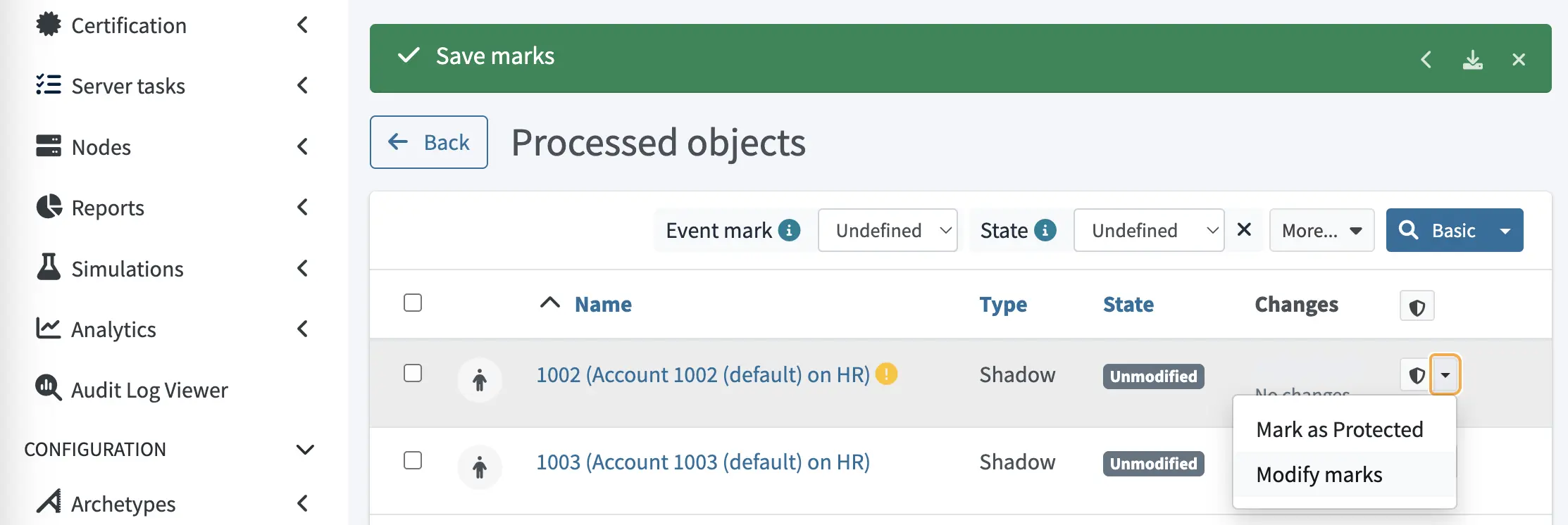Click the yellow warning icon beside account 1002
The height and width of the screenshot is (525, 1568).
[886, 374]
